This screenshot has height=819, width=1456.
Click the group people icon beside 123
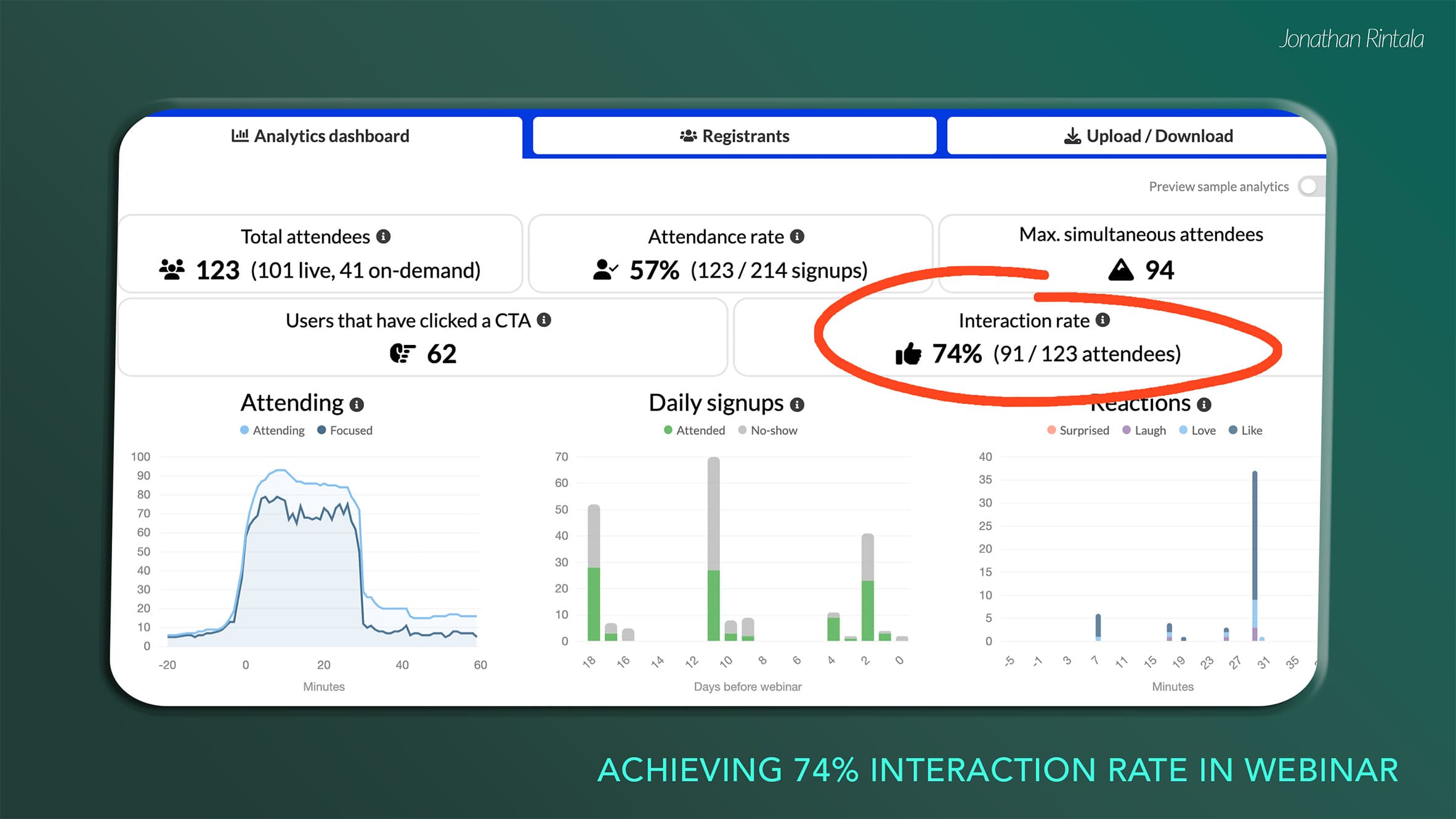(x=172, y=270)
